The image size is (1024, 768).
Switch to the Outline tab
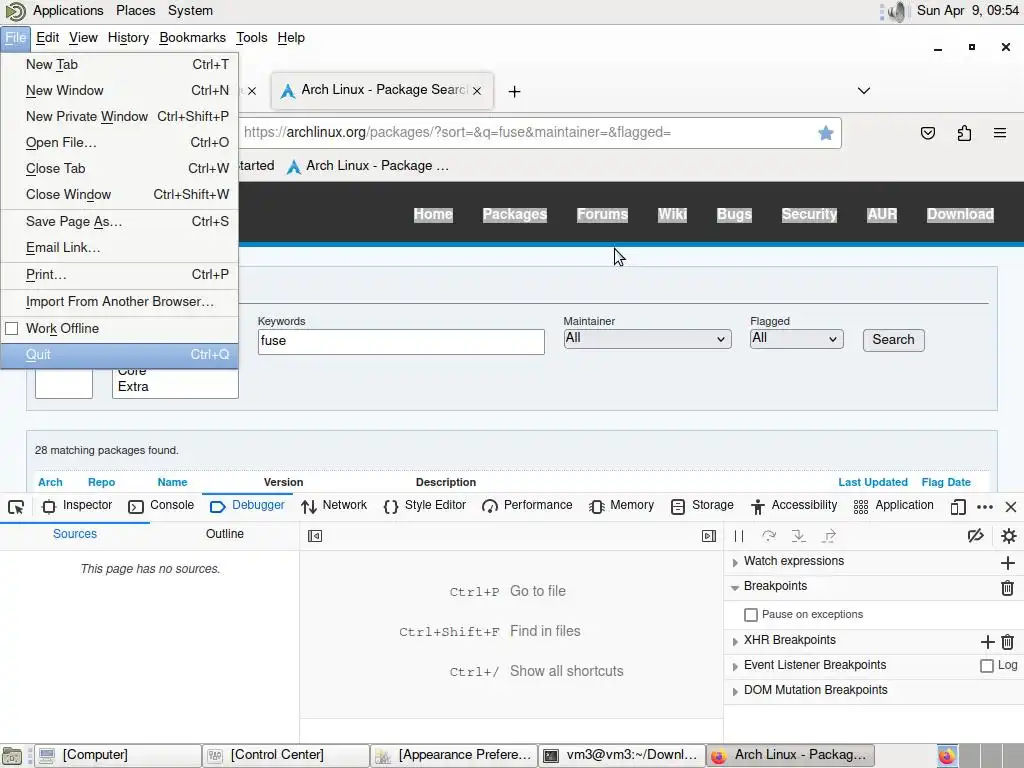click(x=225, y=534)
